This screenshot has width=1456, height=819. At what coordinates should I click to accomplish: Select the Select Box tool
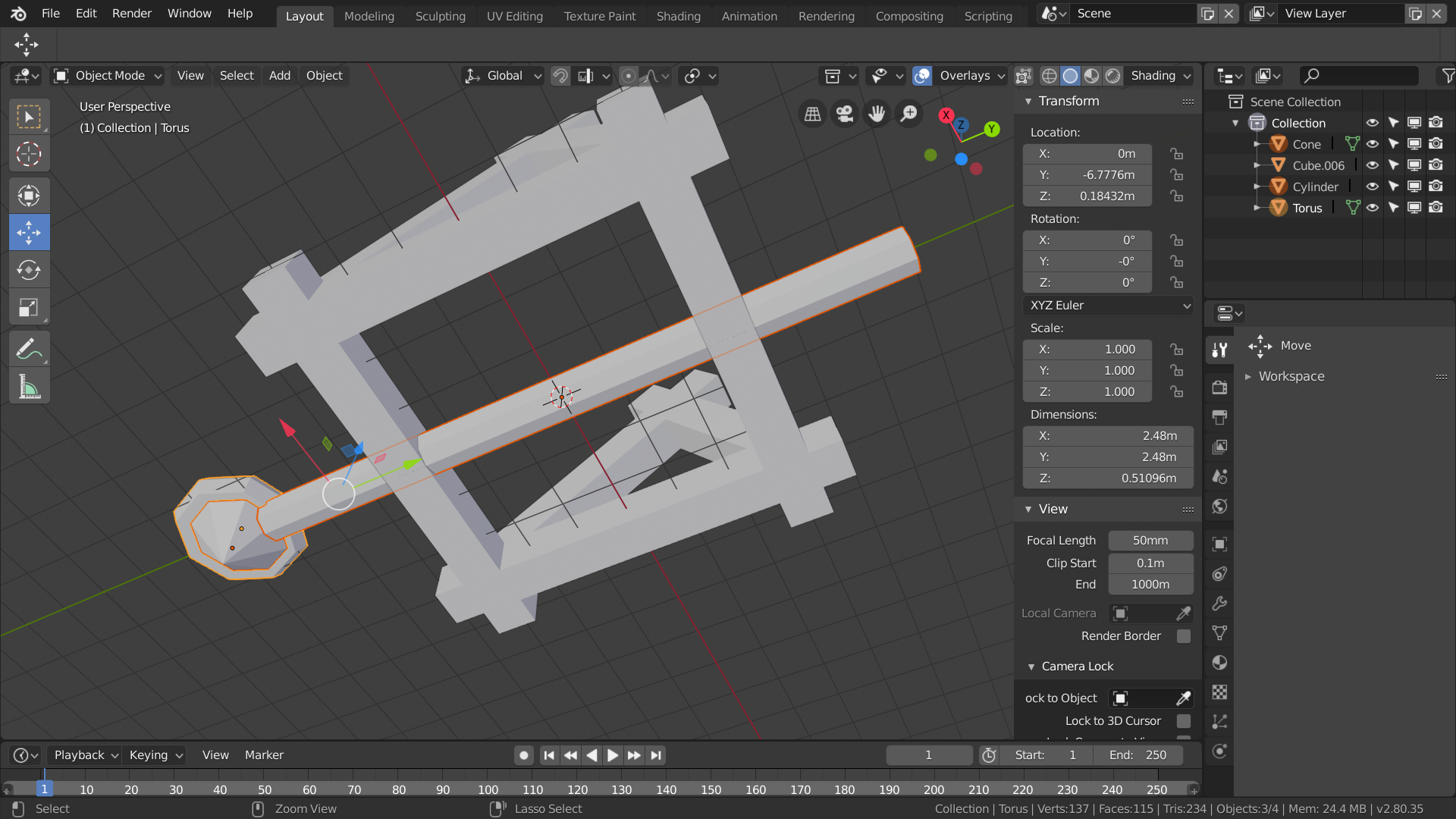[29, 117]
